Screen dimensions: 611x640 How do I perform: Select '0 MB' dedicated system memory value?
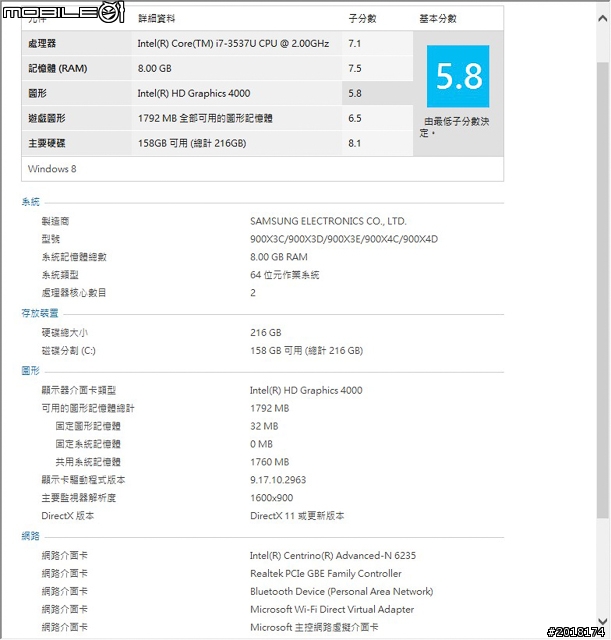[261, 444]
